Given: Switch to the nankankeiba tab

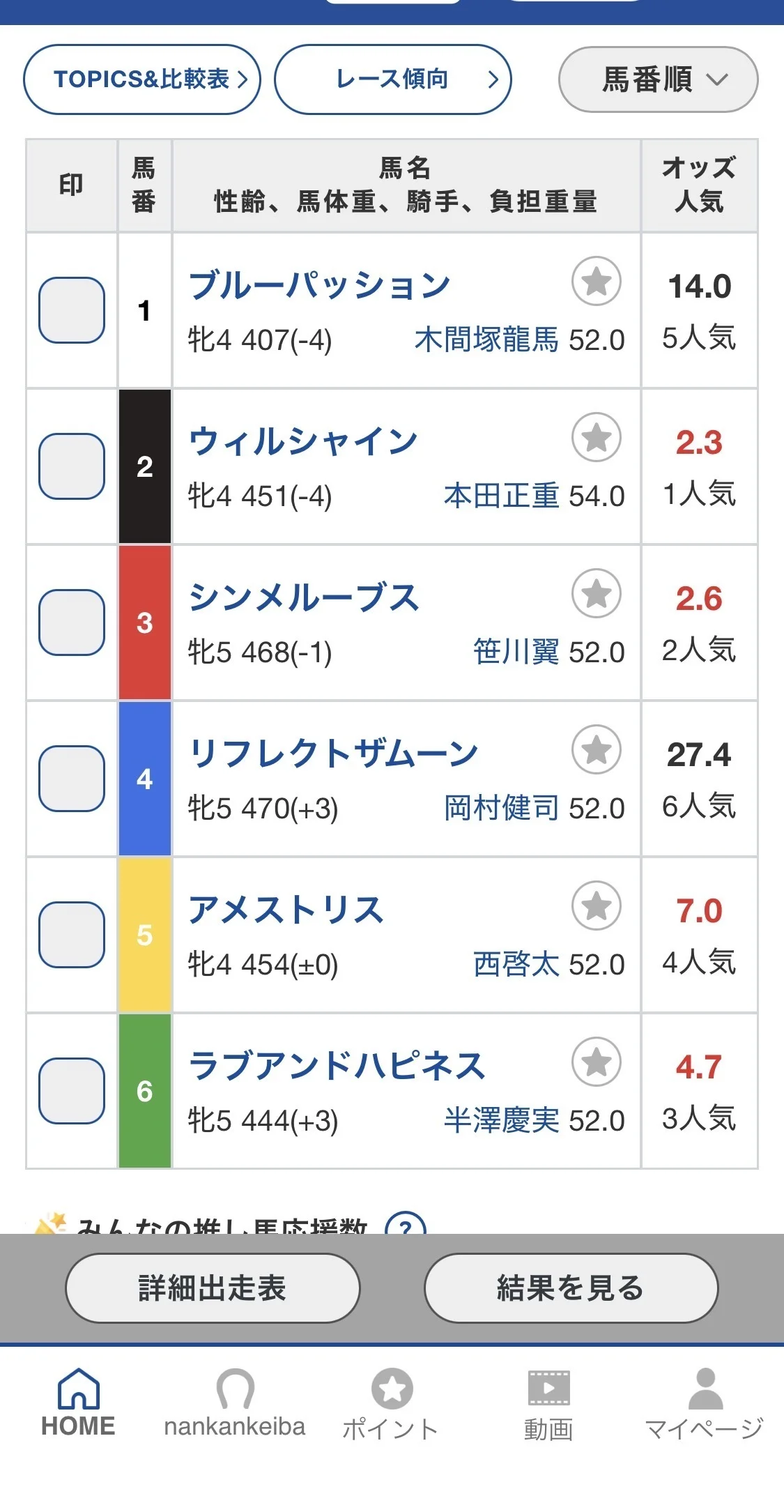Looking at the screenshot, I should (234, 1403).
